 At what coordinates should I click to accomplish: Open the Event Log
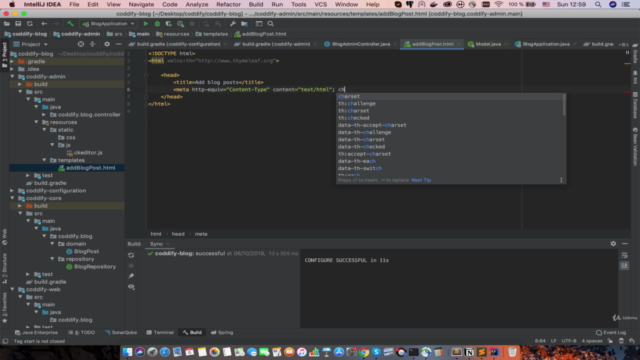611,333
